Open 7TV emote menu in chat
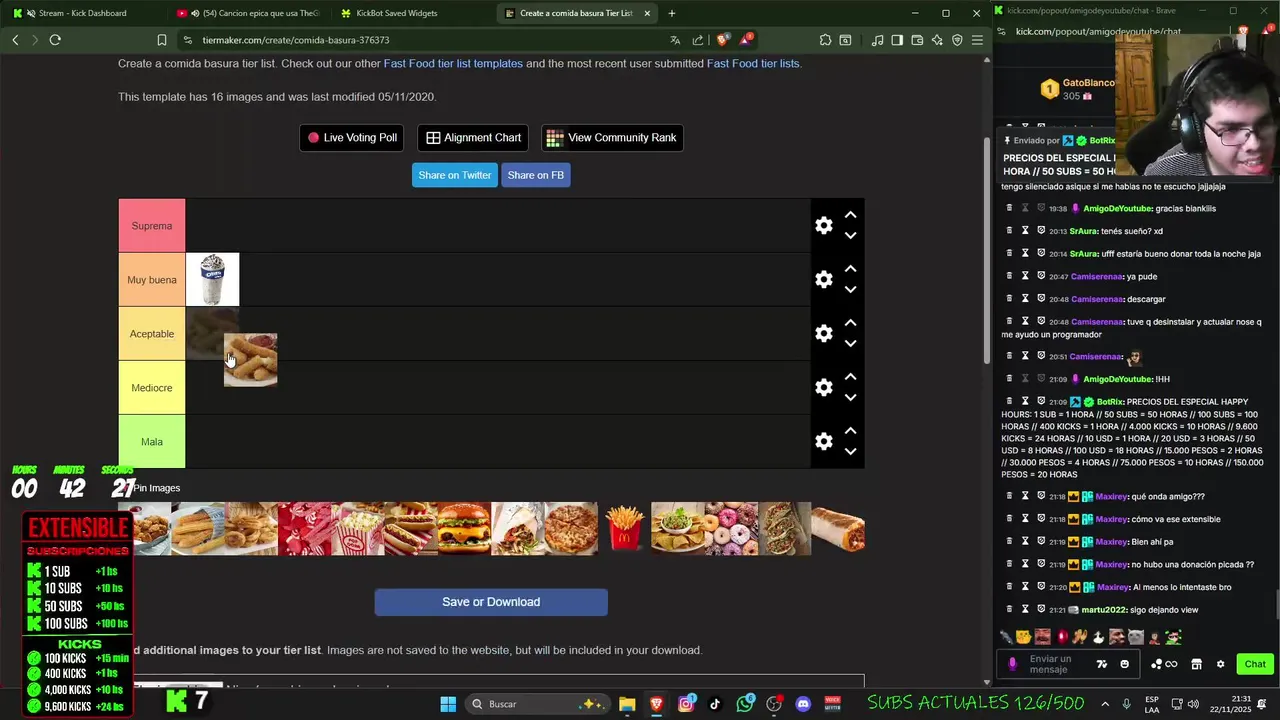Screen dimensions: 1280x720 click(1102, 664)
